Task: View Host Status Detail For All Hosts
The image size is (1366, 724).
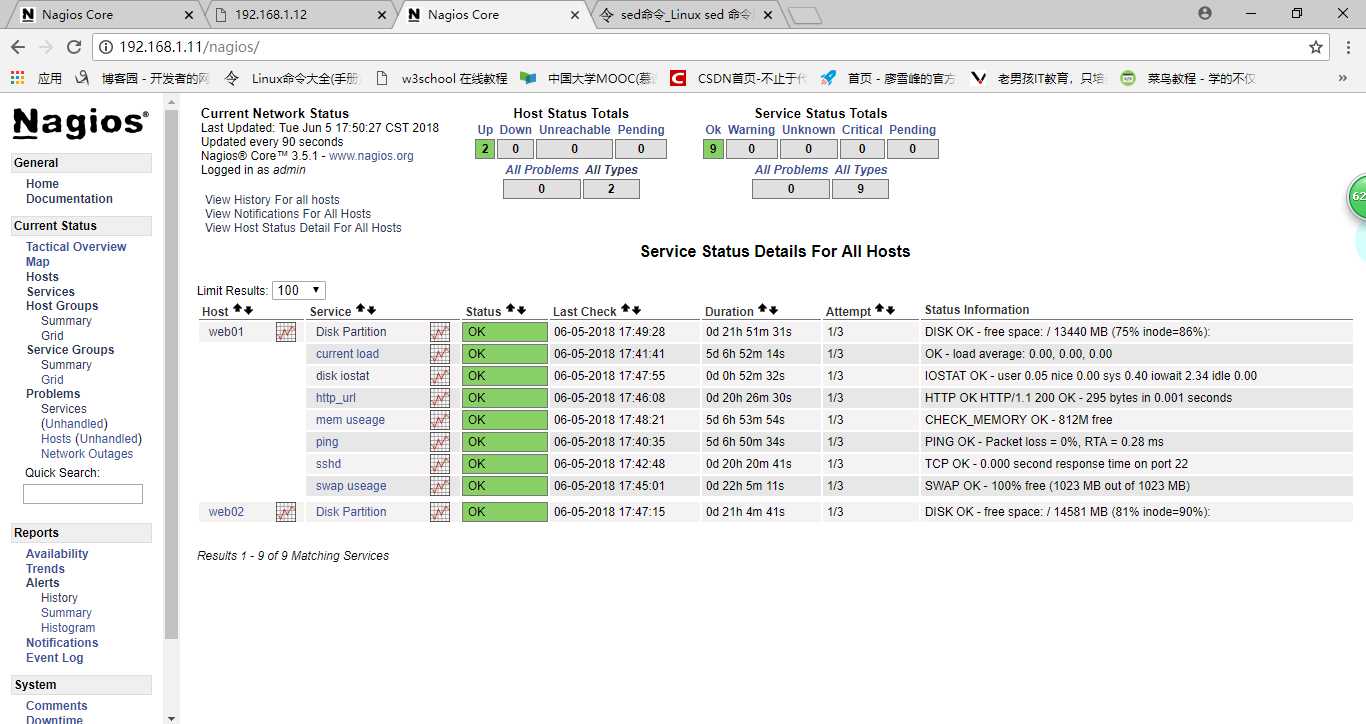Action: point(303,228)
